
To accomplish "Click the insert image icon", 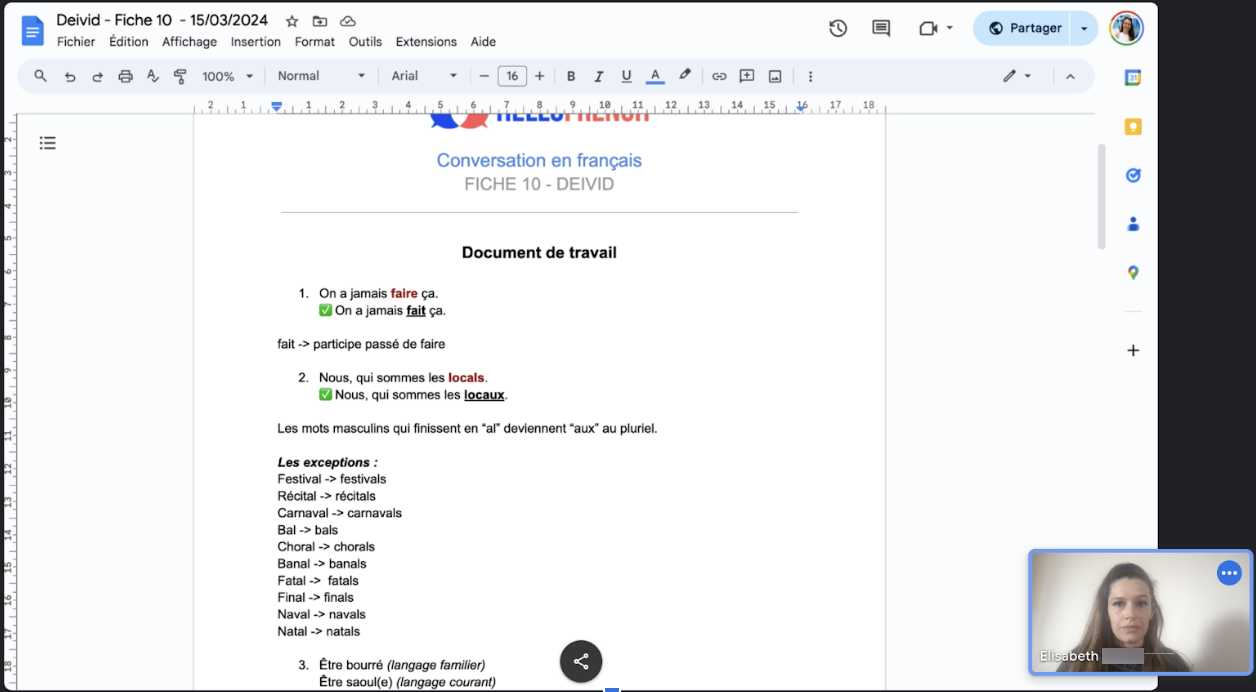I will 775,76.
